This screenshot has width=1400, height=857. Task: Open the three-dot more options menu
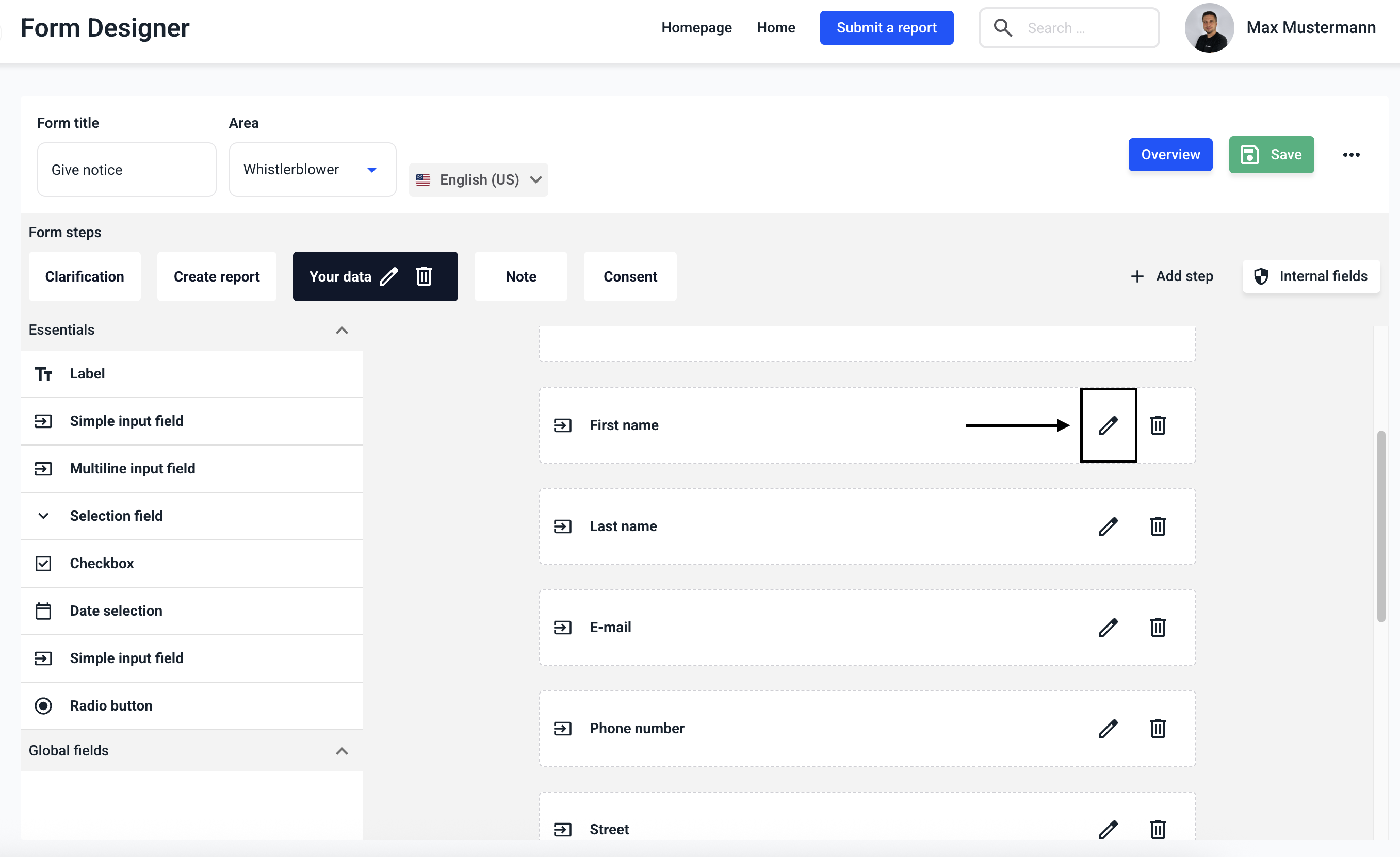pyautogui.click(x=1350, y=155)
